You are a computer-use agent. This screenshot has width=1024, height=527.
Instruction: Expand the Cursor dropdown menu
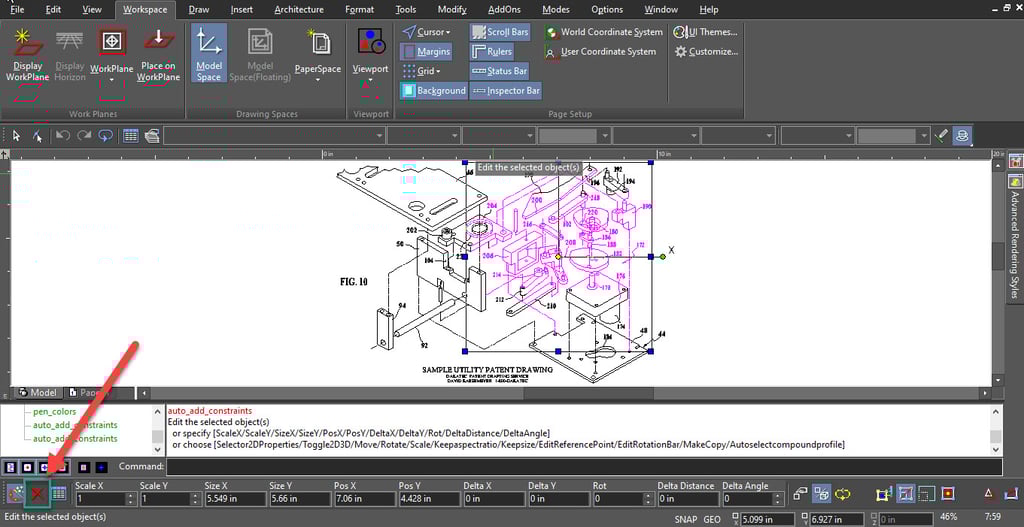click(431, 32)
